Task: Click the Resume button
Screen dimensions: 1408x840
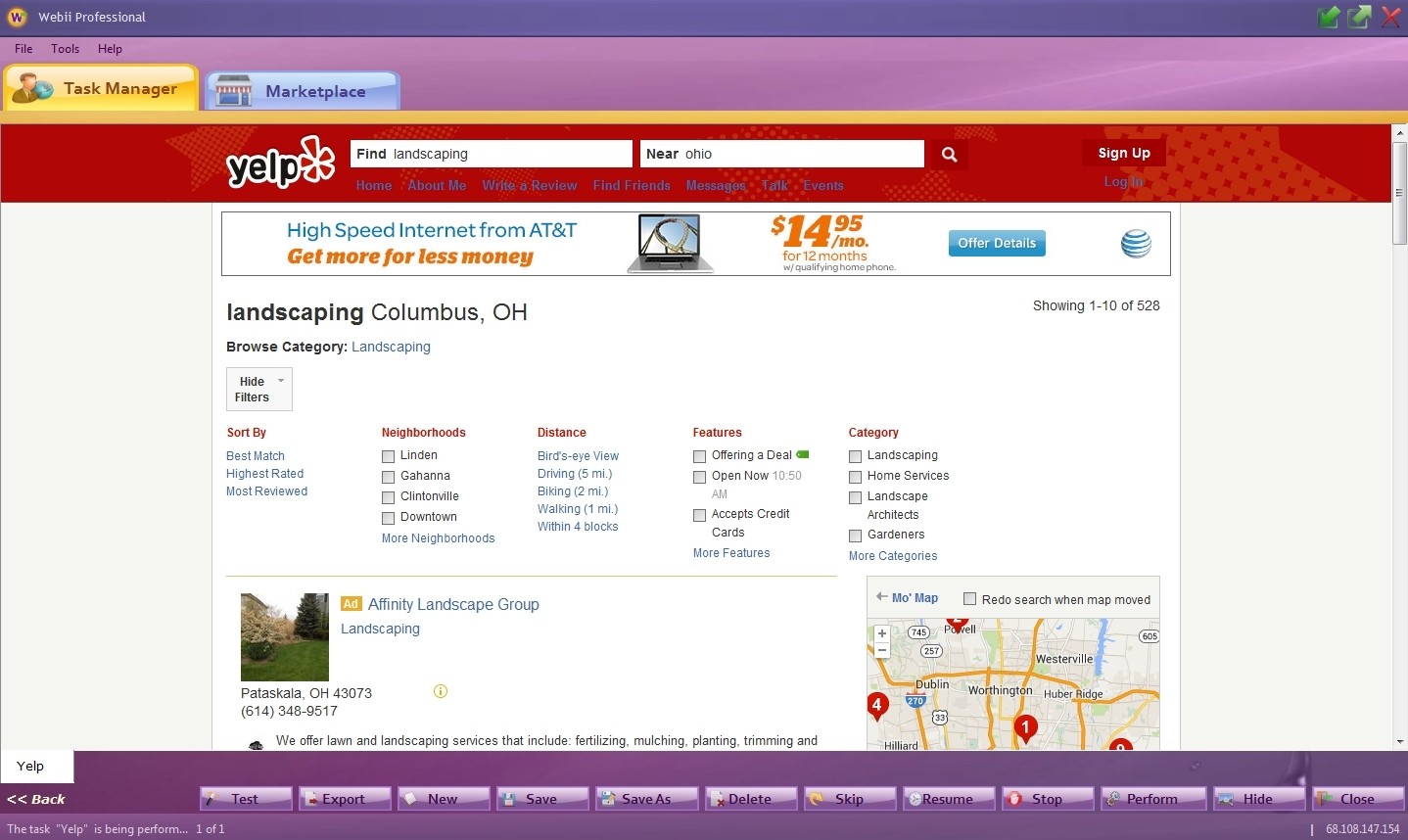Action: (949, 799)
